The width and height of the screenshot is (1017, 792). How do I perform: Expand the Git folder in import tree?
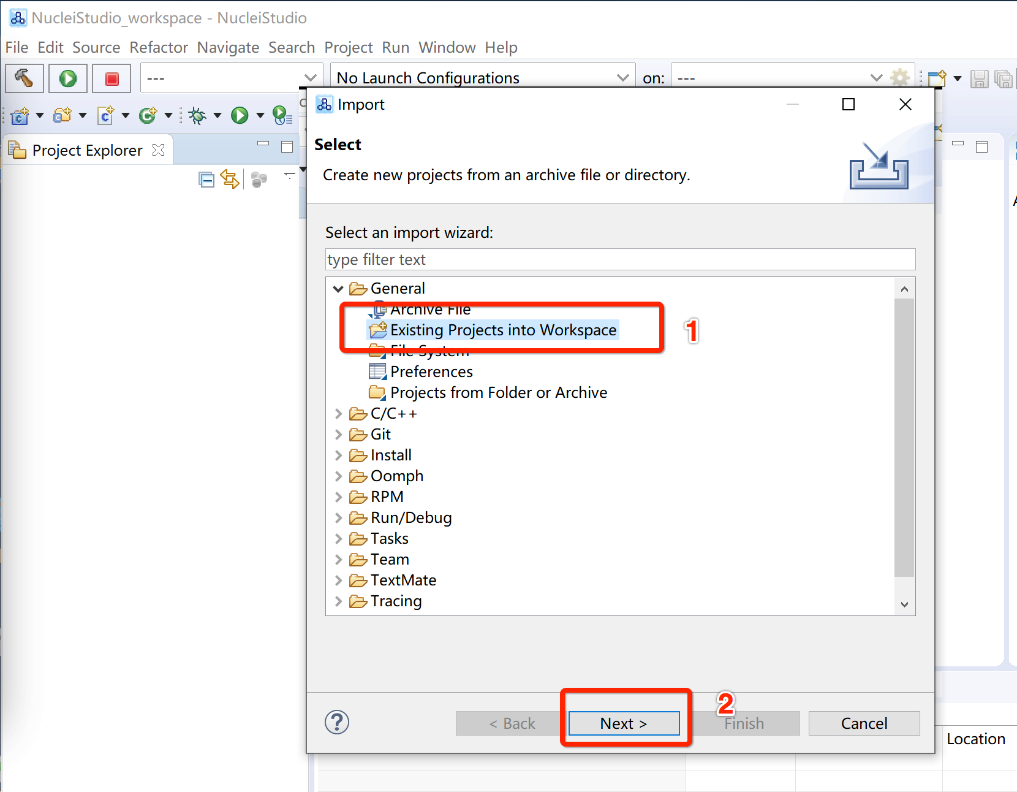(x=338, y=434)
